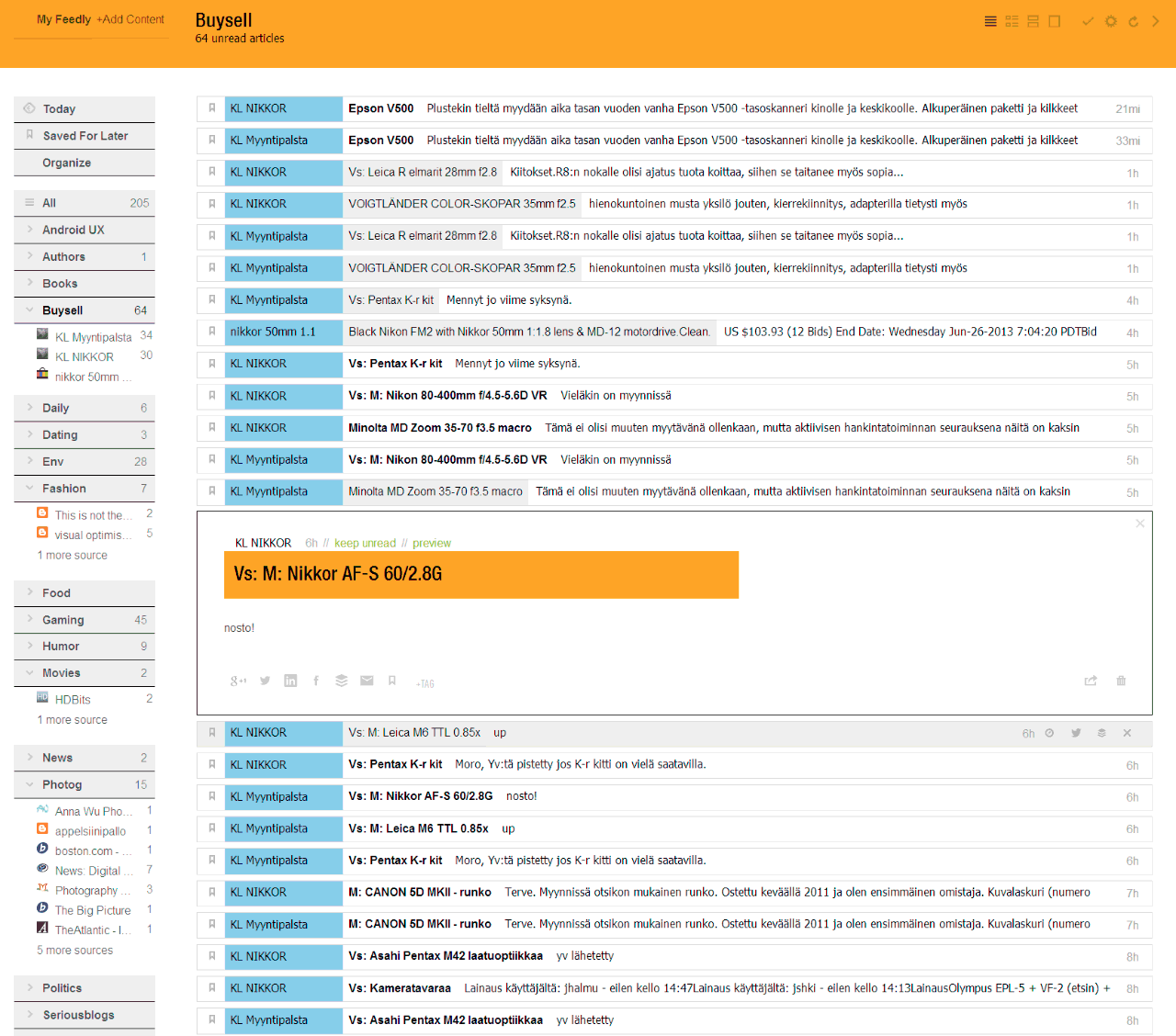
Task: Bookmark the first Epson V500 article
Action: 211,108
